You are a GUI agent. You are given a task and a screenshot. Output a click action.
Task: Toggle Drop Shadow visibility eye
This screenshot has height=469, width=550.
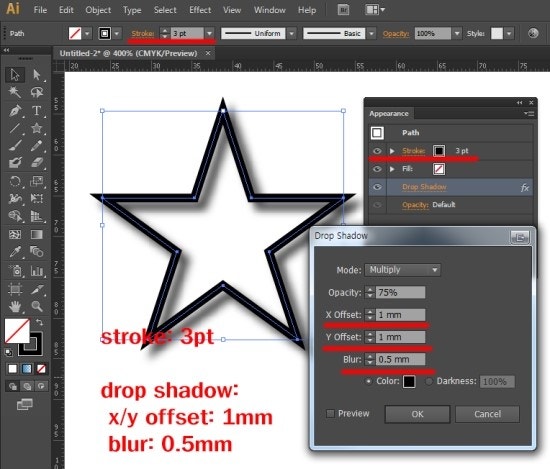click(x=377, y=187)
